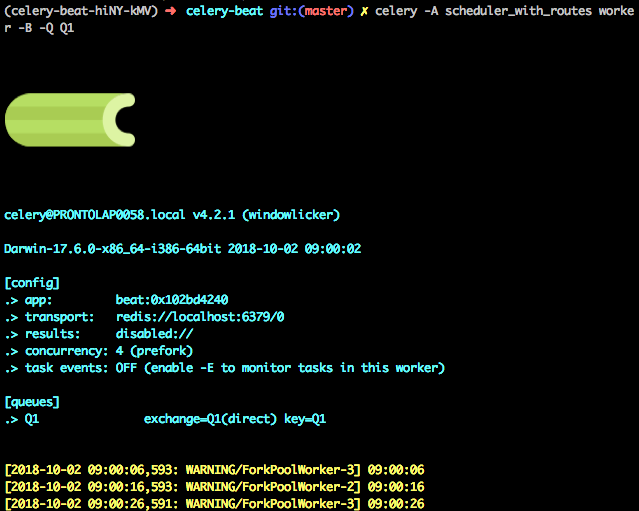Select the task events OFF line

[225, 368]
